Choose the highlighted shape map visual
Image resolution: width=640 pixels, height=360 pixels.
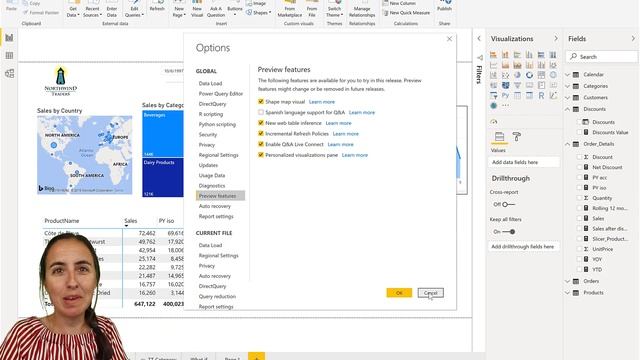(505, 85)
